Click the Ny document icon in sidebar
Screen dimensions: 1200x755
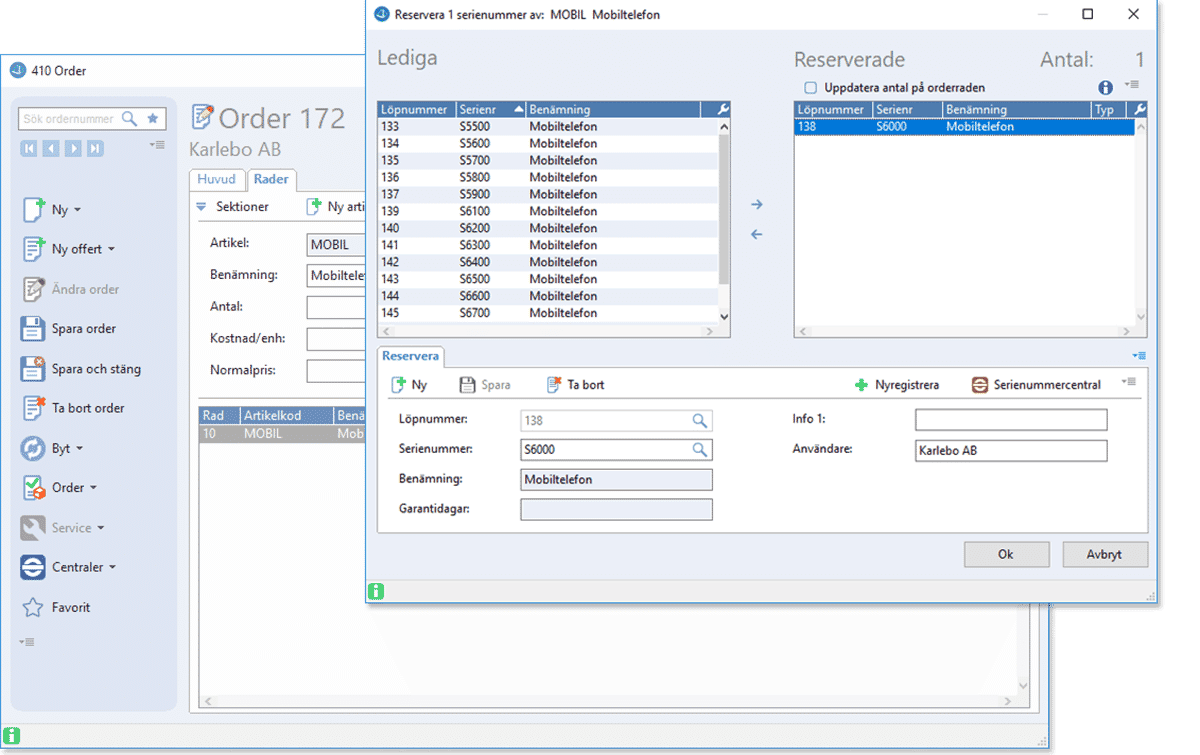(x=33, y=210)
